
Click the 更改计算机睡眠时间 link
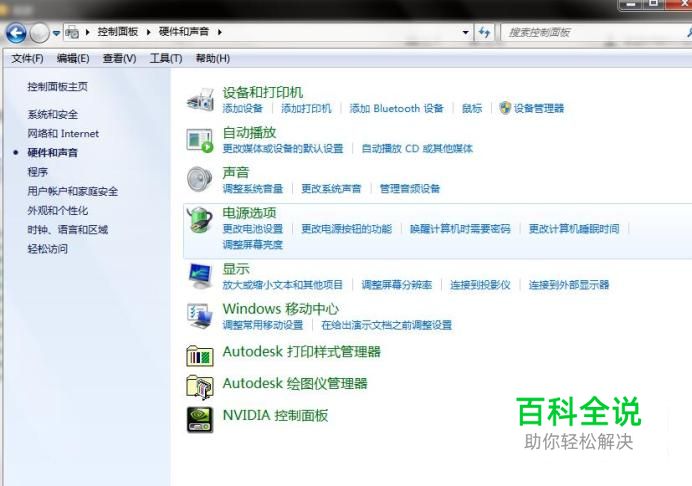coord(574,229)
